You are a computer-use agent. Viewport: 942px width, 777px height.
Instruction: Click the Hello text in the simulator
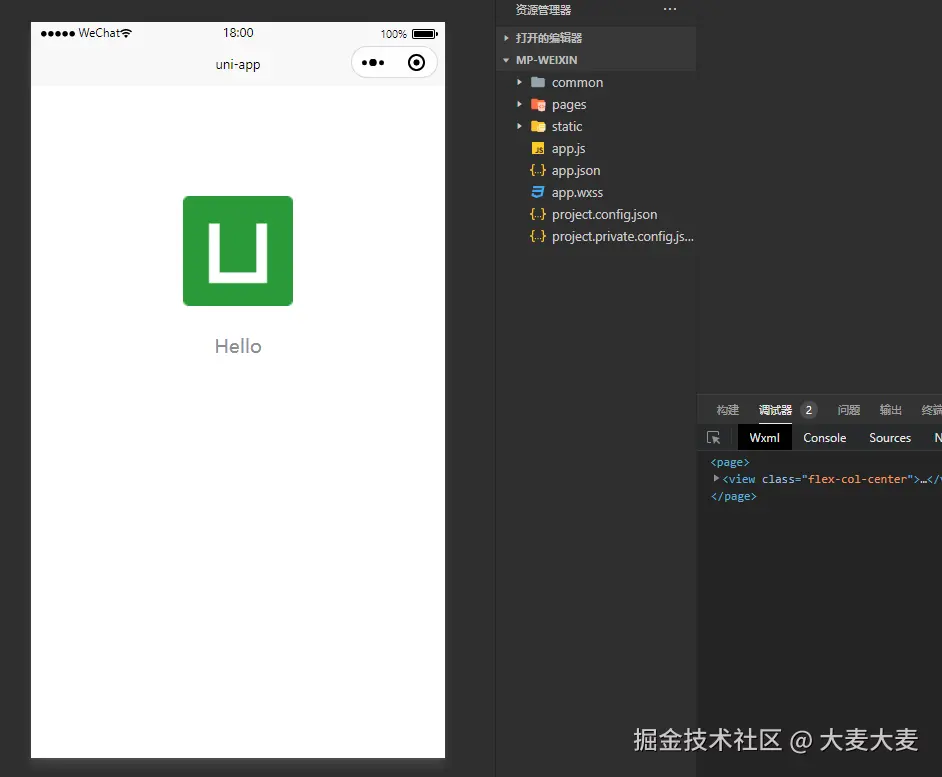[x=238, y=346]
